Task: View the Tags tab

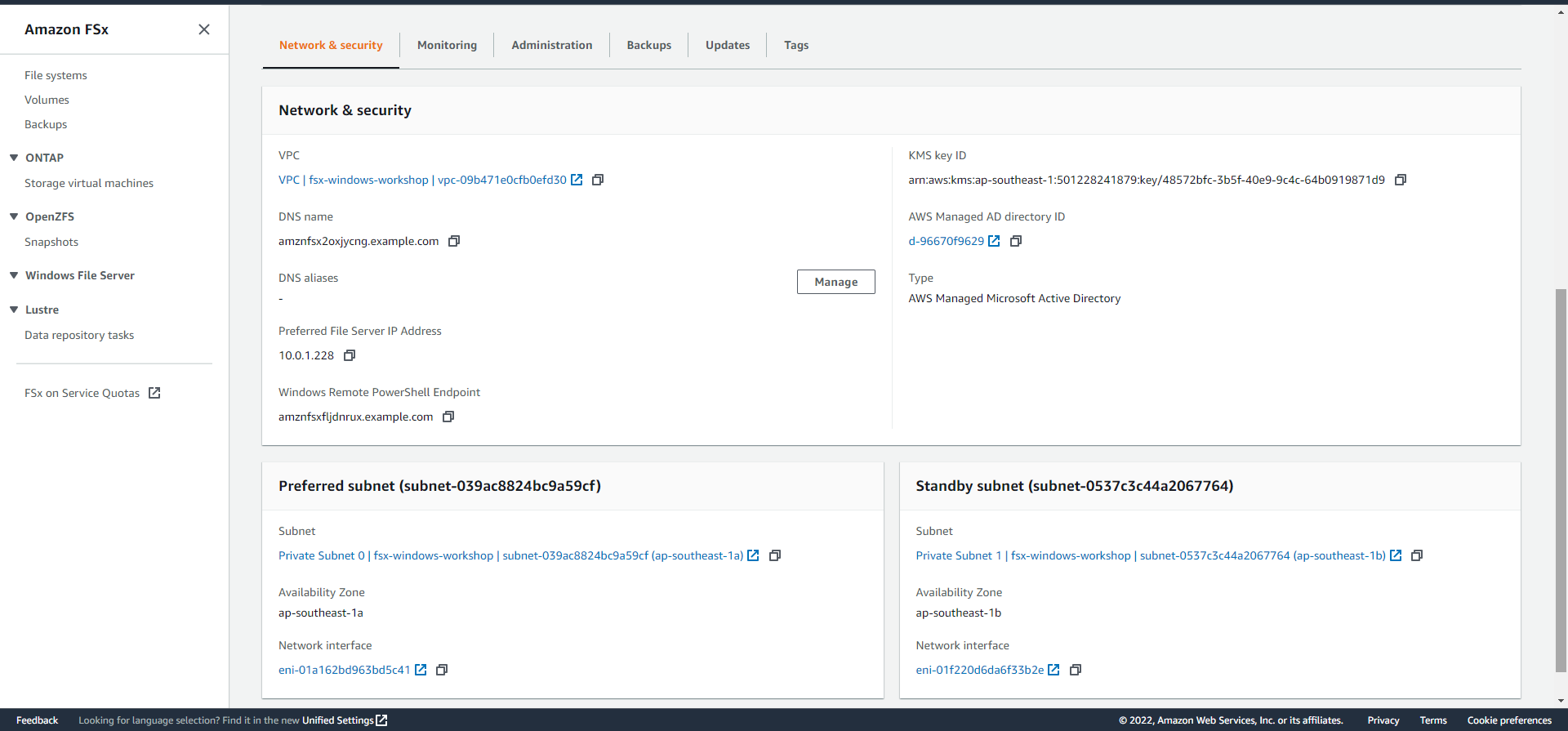Action: 796,45
